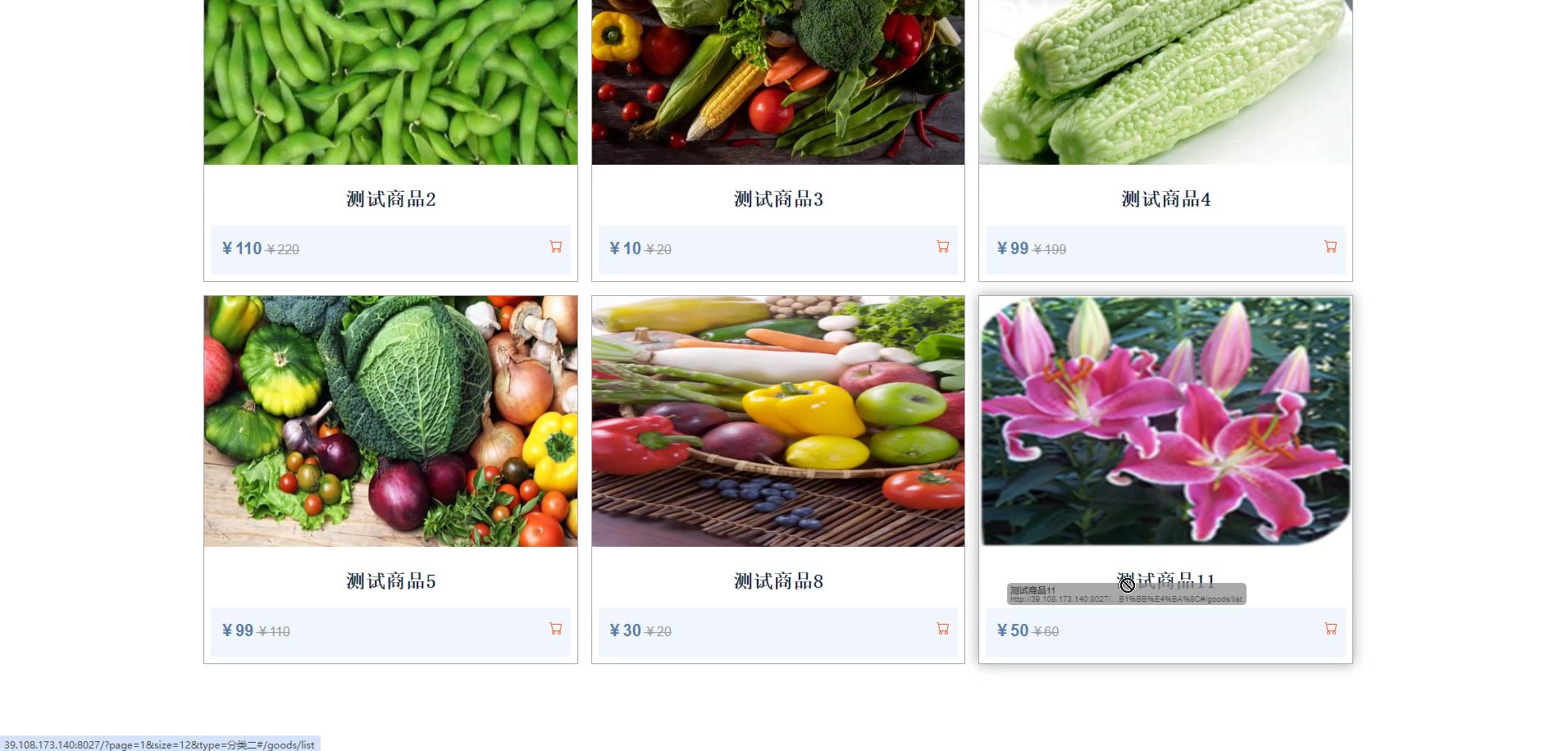This screenshot has height=751, width=1568.
Task: View the green edamame beans product image
Action: click(390, 82)
